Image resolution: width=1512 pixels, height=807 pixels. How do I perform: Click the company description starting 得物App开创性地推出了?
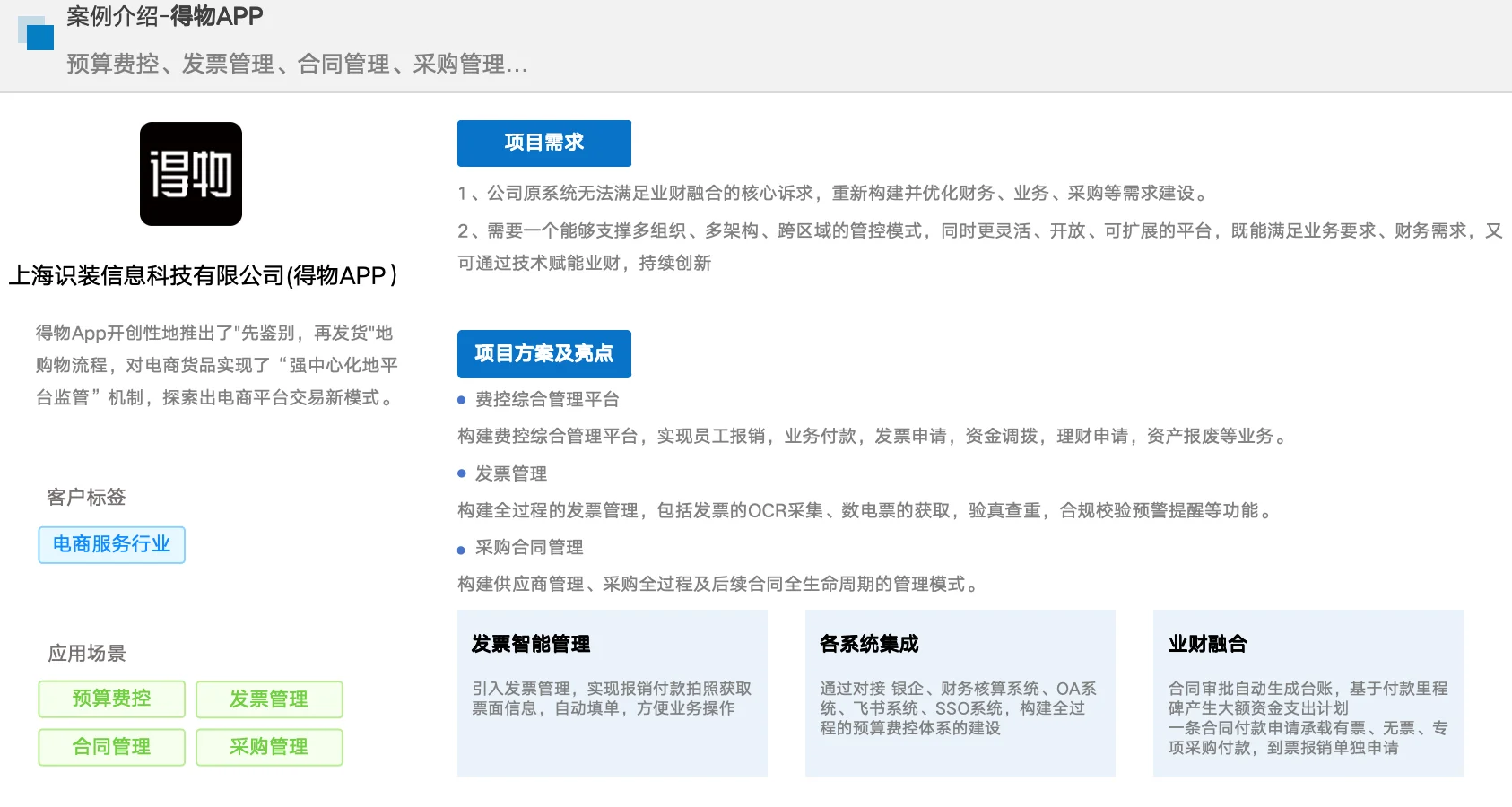(217, 366)
